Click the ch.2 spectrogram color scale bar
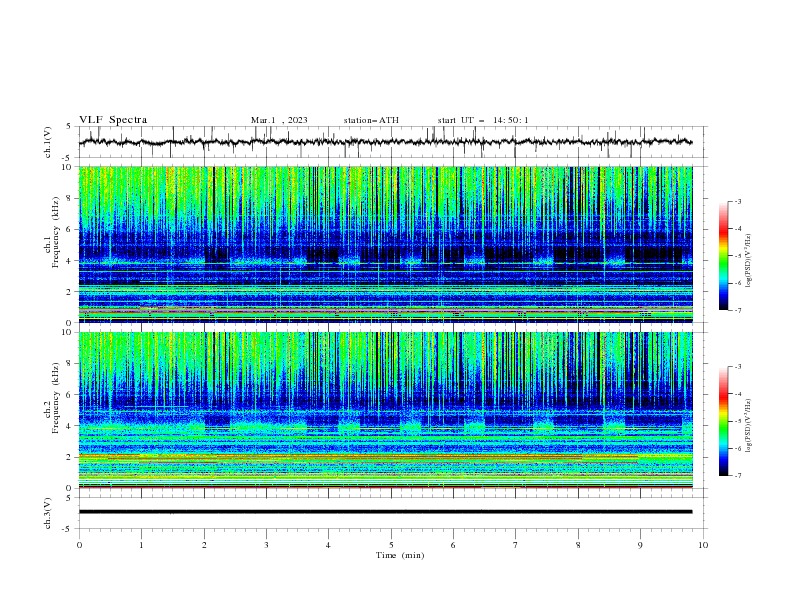 [x=723, y=421]
